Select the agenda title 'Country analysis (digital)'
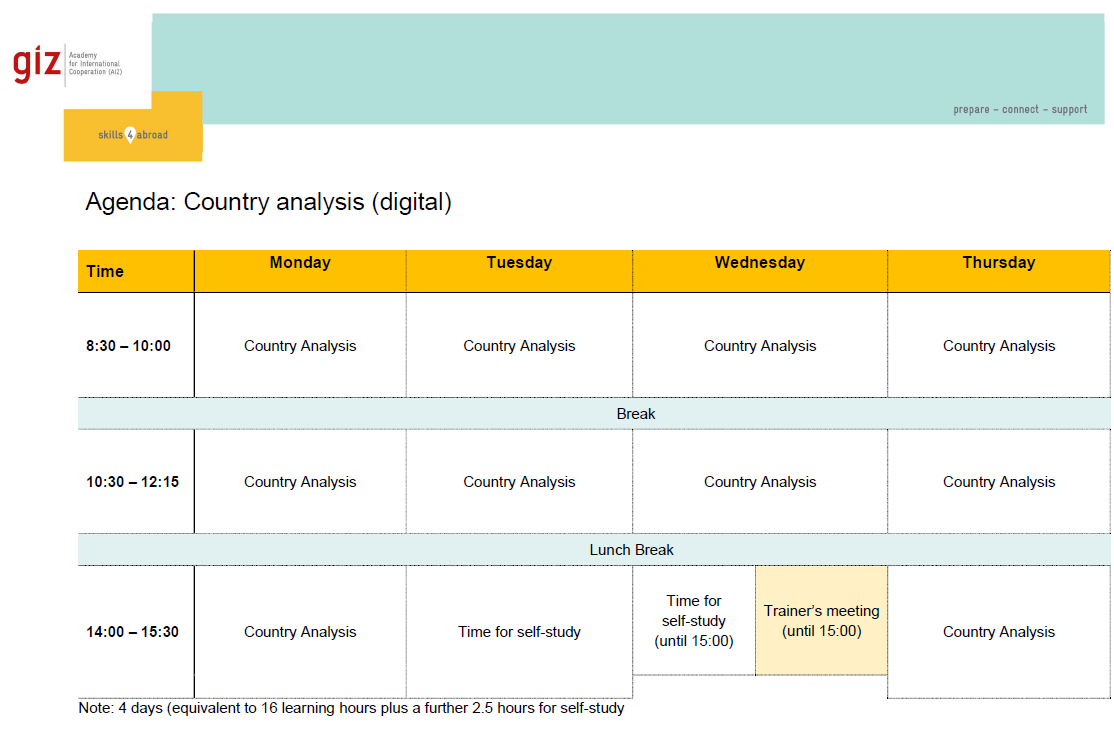Viewport: 1114px width, 729px height. click(x=268, y=202)
